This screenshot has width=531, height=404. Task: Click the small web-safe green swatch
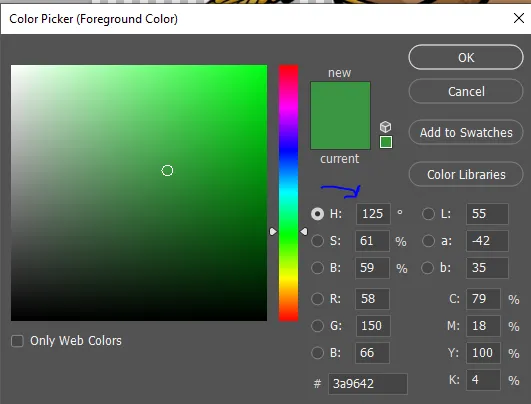tap(386, 142)
